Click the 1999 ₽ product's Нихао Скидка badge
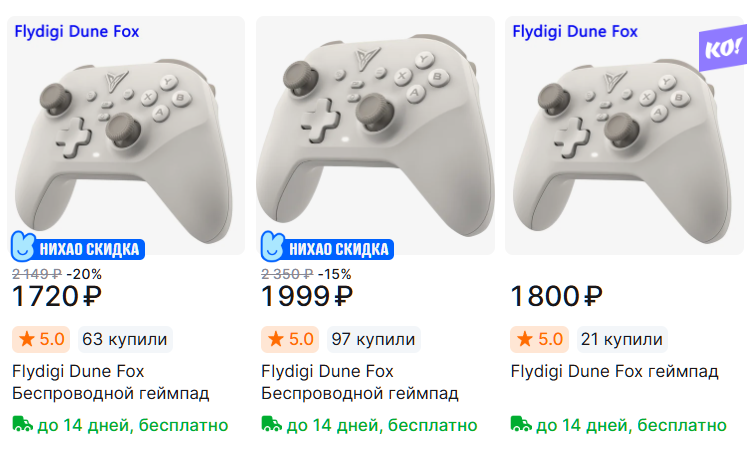The width and height of the screenshot is (748, 449). coord(325,247)
